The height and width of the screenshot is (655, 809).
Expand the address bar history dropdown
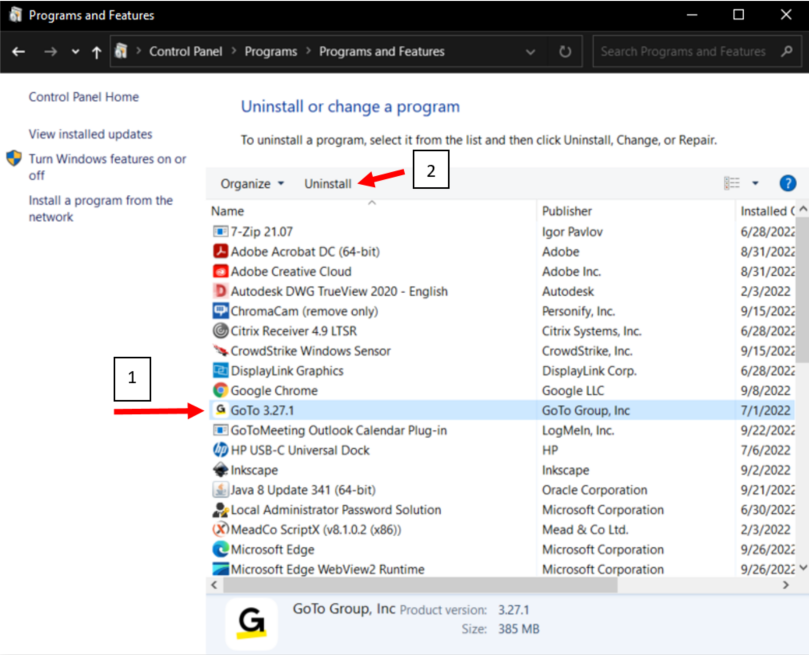[x=530, y=52]
